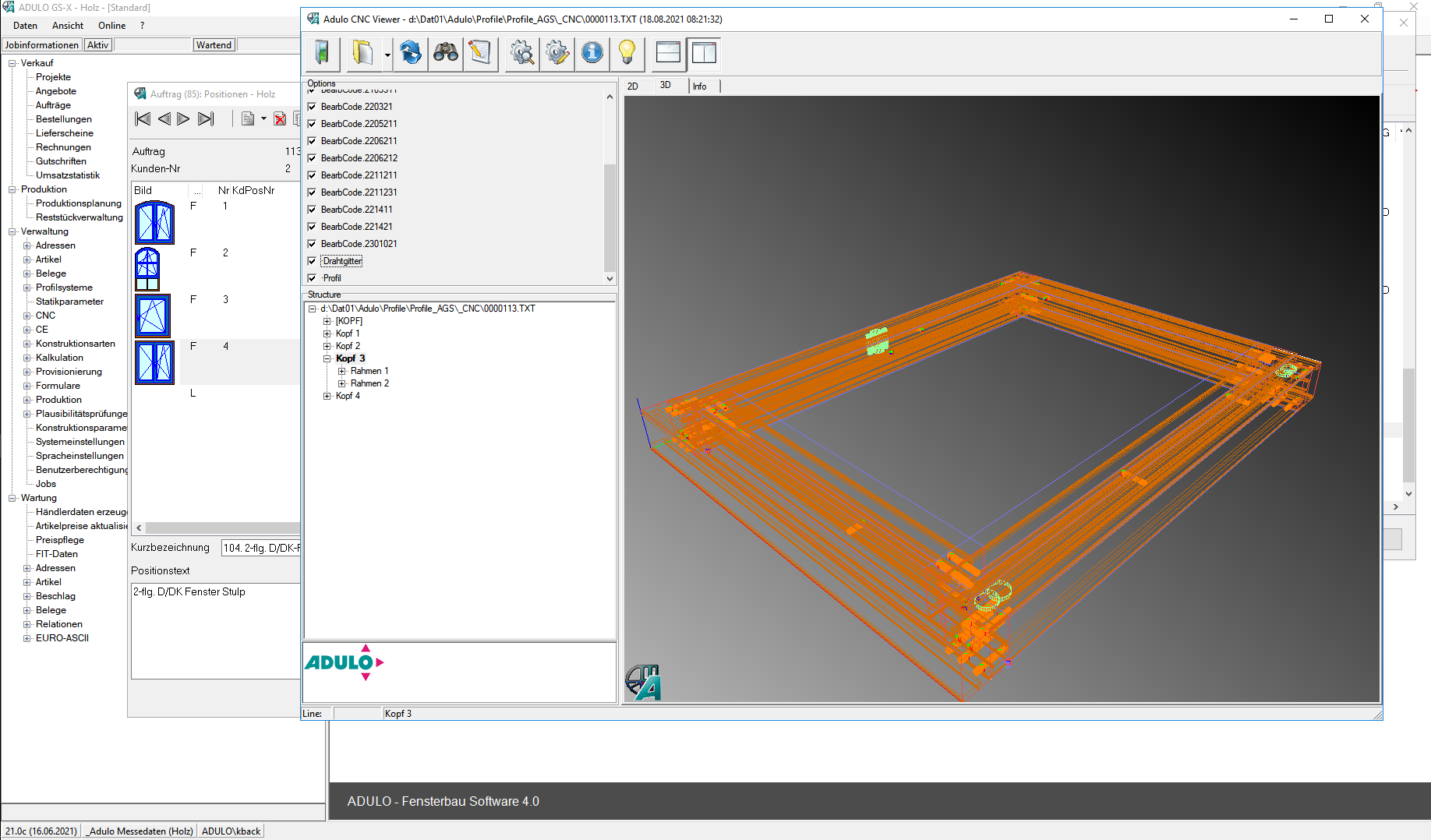Screen dimensions: 1431x840
Task: Click the gear with magnifier icon
Action: [x=522, y=53]
